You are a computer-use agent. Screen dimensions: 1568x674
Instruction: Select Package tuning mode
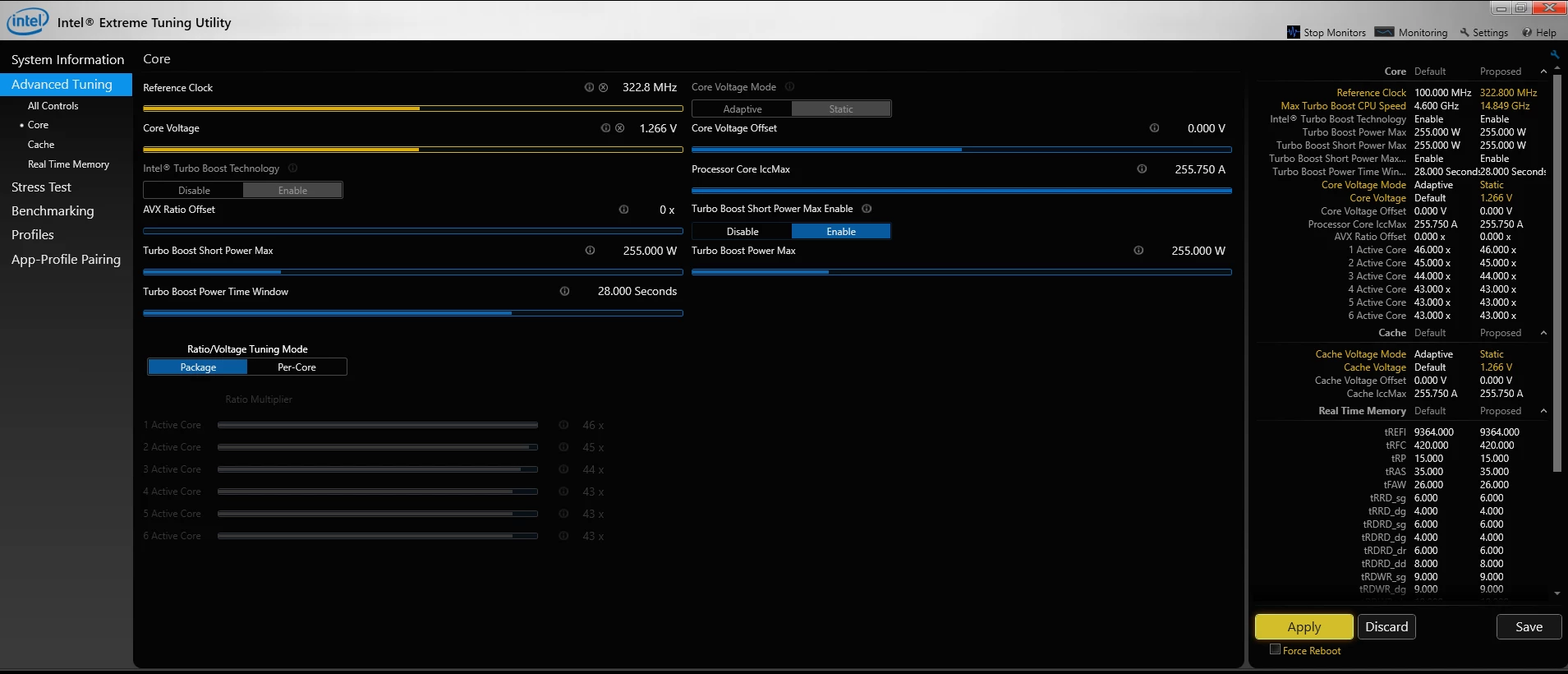198,367
